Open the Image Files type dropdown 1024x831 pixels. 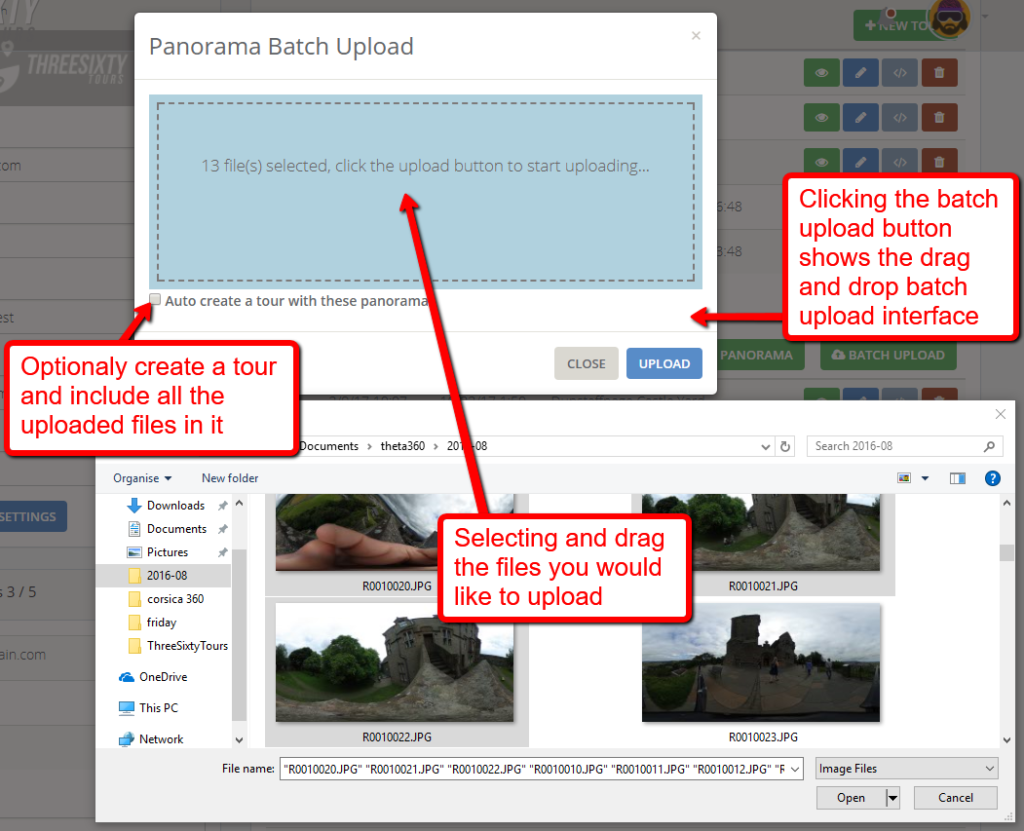(x=908, y=769)
